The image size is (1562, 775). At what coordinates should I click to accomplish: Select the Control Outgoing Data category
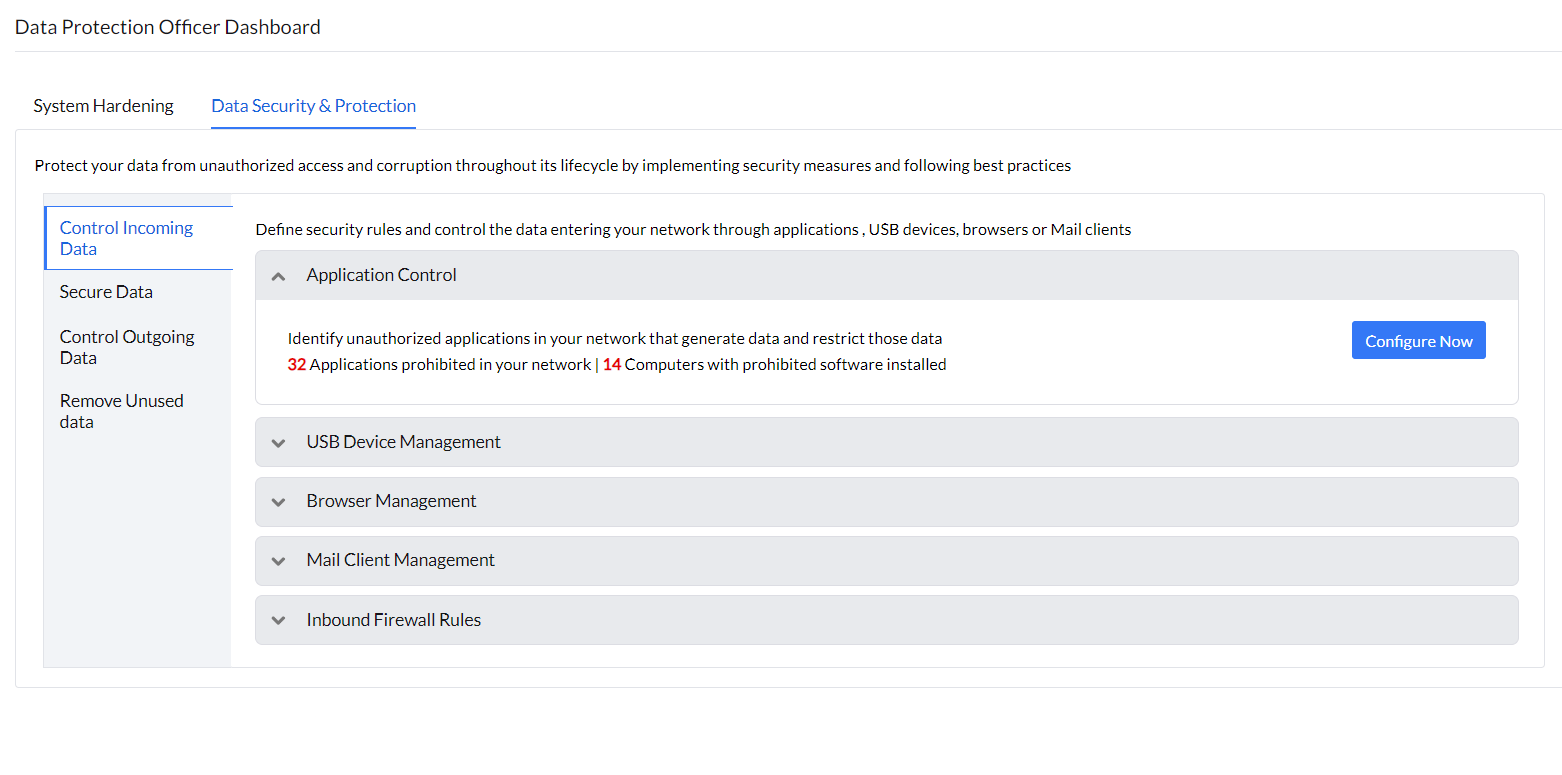pos(127,347)
